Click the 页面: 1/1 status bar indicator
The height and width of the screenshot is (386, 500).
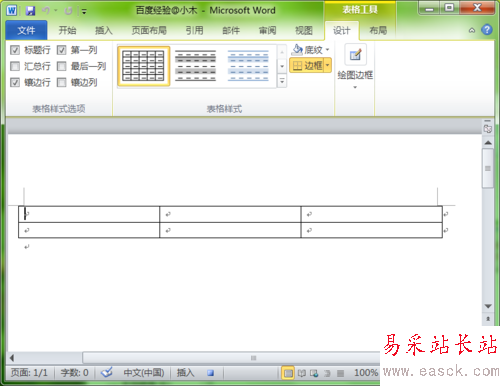pos(29,372)
